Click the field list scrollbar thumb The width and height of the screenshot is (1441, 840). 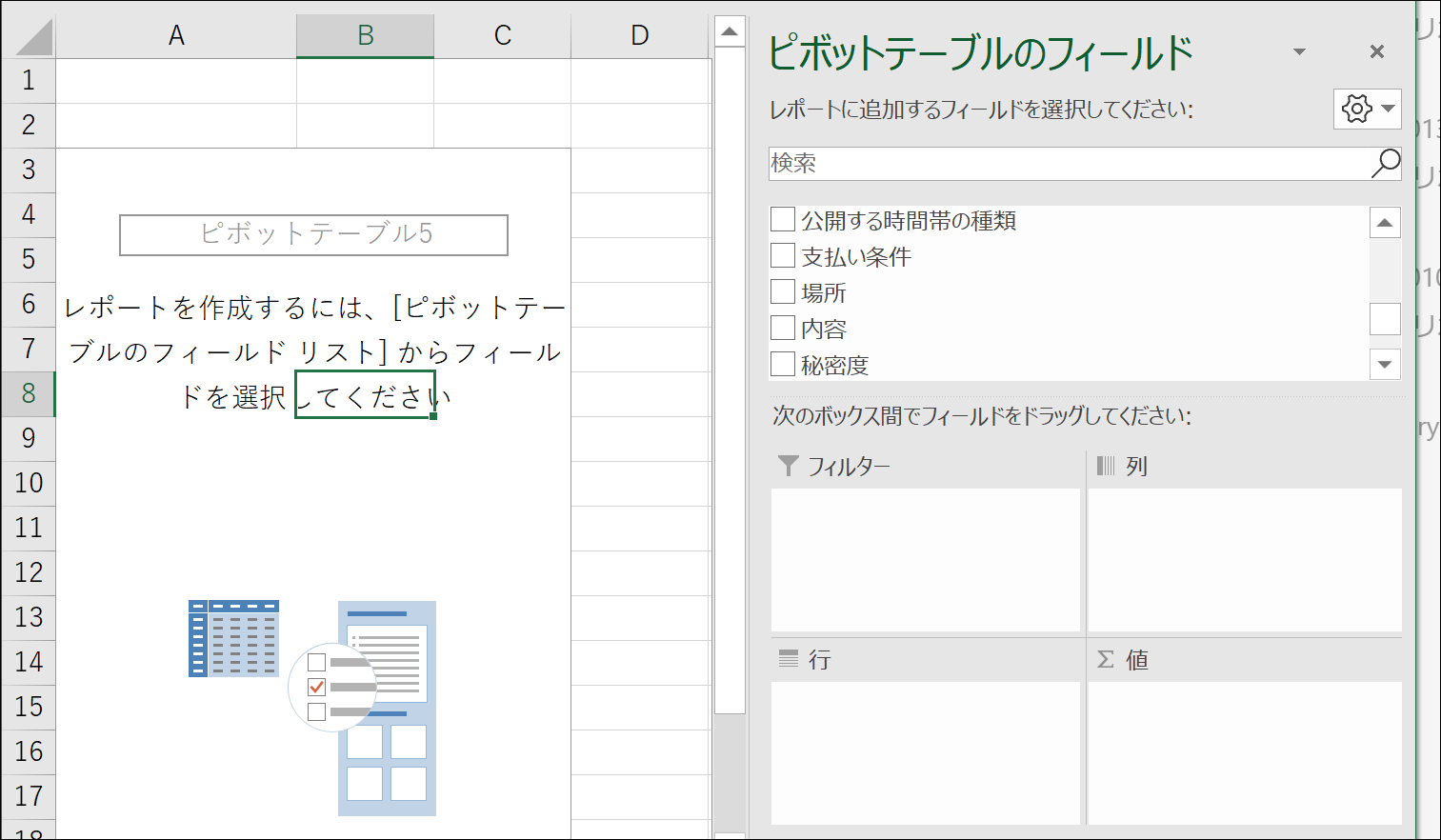(1385, 319)
